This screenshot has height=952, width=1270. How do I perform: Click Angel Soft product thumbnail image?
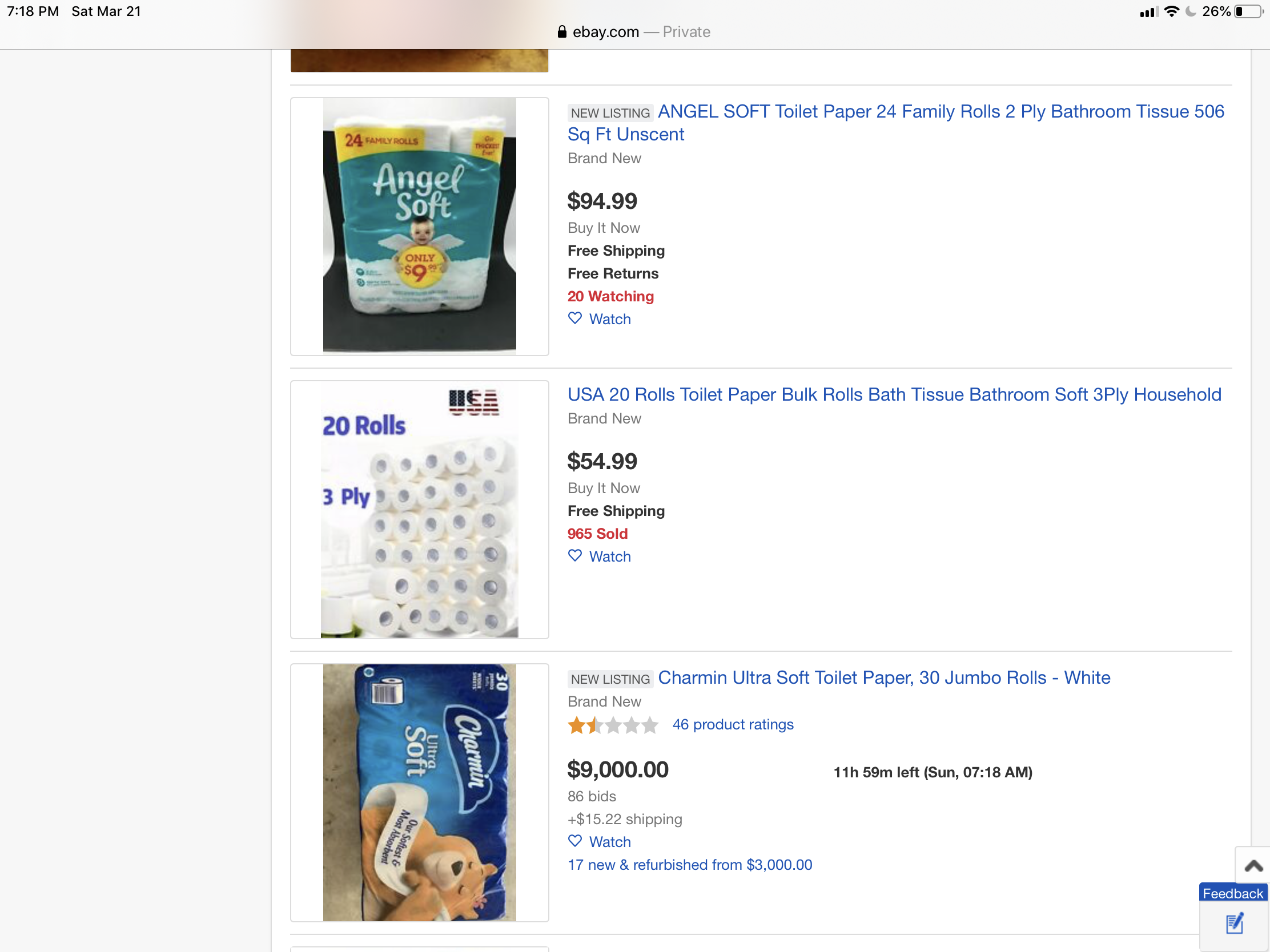[419, 225]
